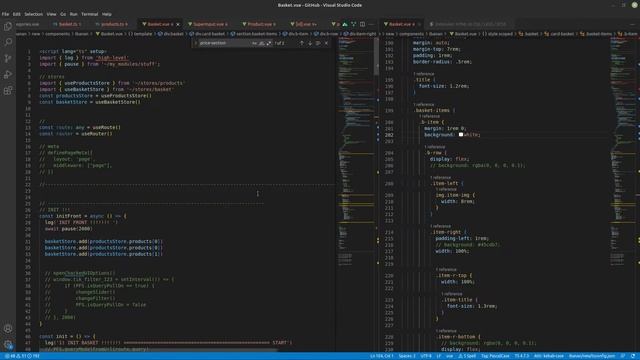640x360 pixels.
Task: Open the style scoped breadcrumb in the right editor
Action: [498, 34]
